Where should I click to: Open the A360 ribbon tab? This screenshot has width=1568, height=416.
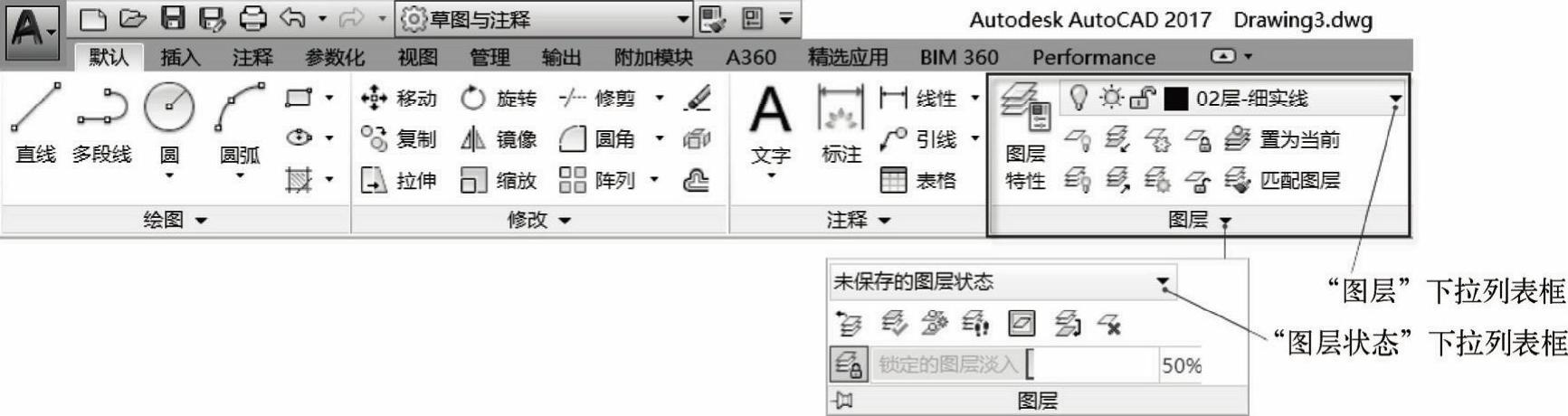coord(751,57)
